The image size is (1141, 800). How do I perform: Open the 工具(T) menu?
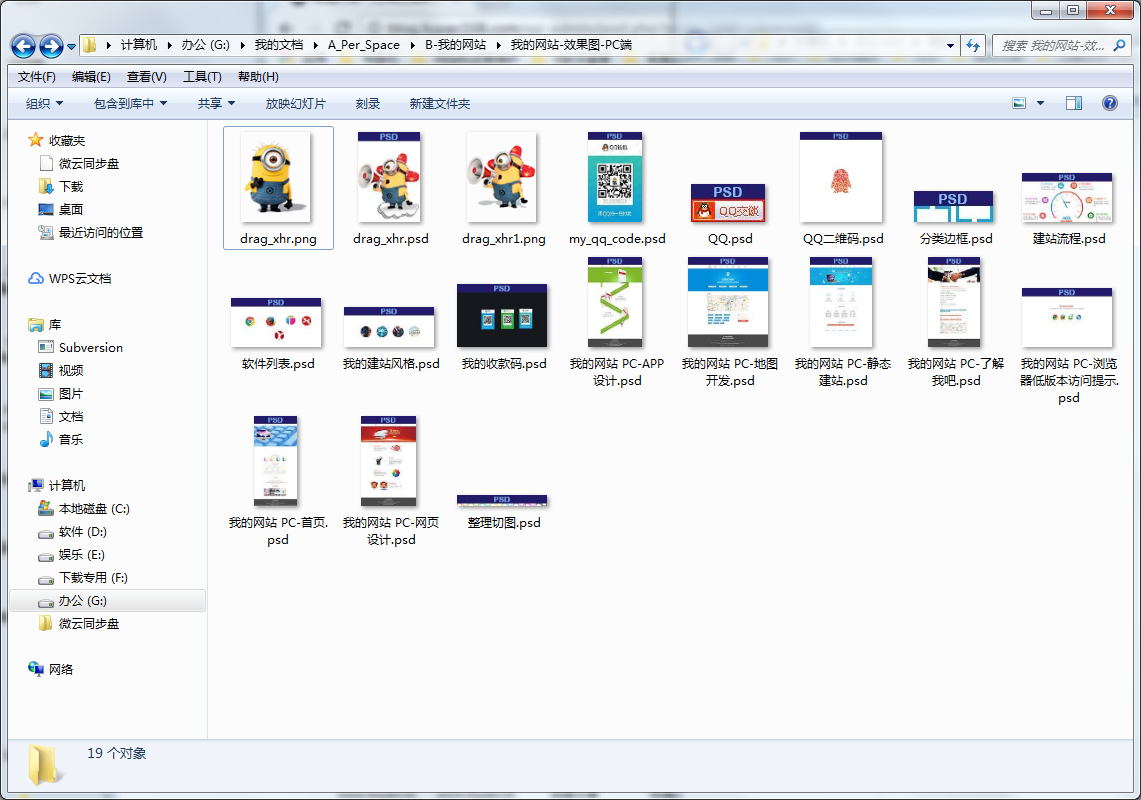[x=202, y=77]
